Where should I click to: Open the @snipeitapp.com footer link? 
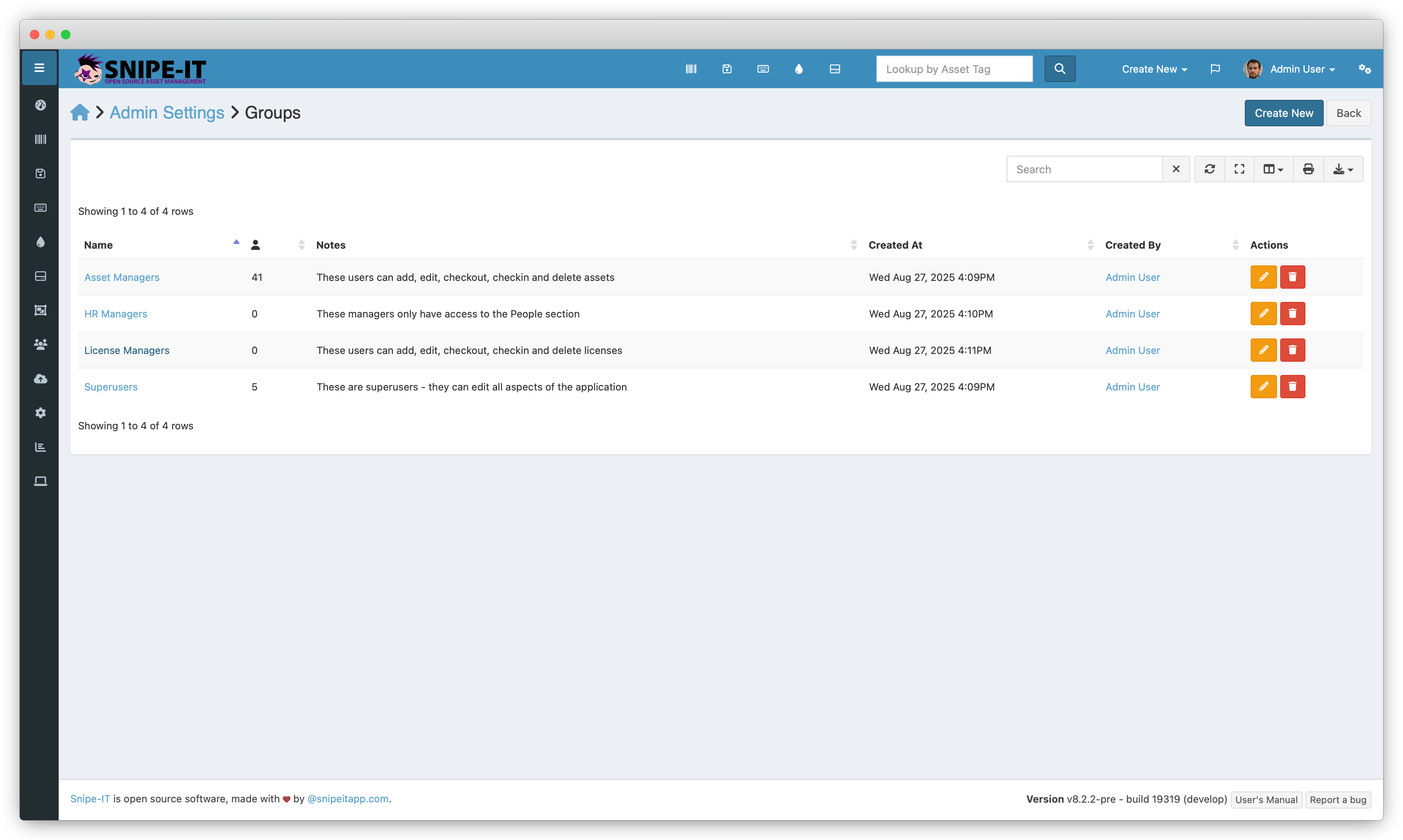(347, 799)
